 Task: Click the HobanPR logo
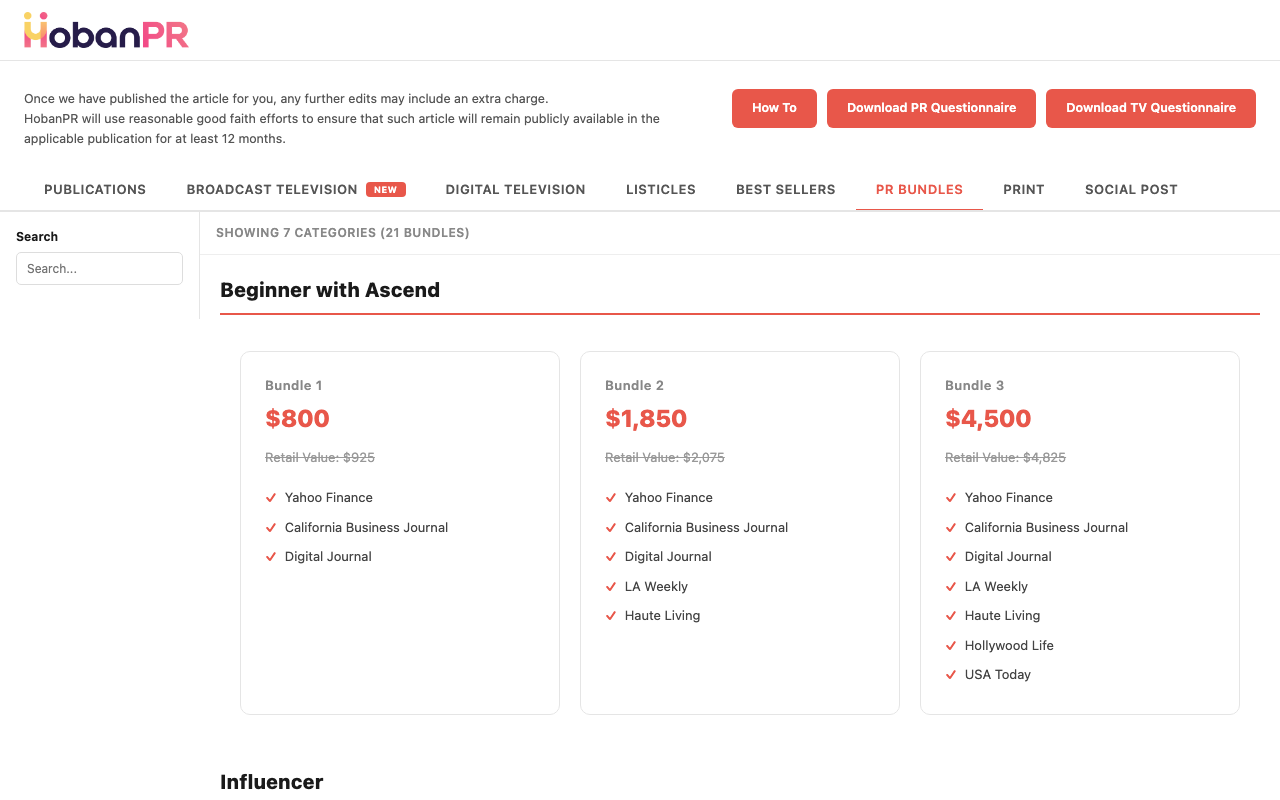pyautogui.click(x=106, y=31)
